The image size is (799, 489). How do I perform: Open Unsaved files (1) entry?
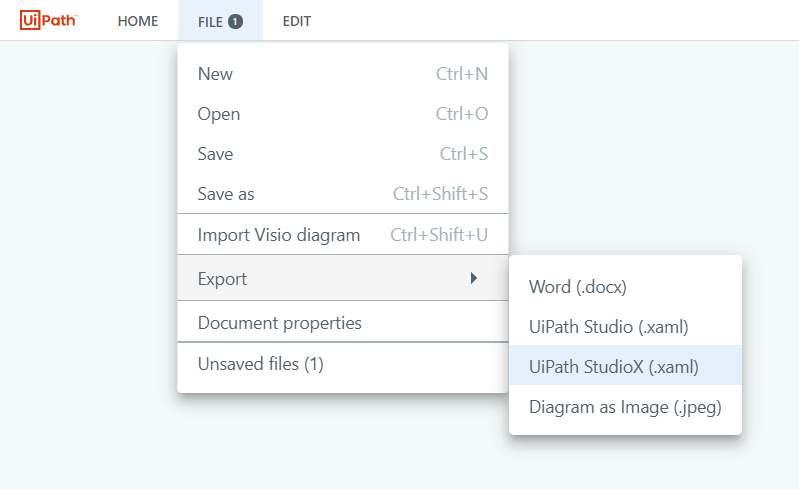343,364
